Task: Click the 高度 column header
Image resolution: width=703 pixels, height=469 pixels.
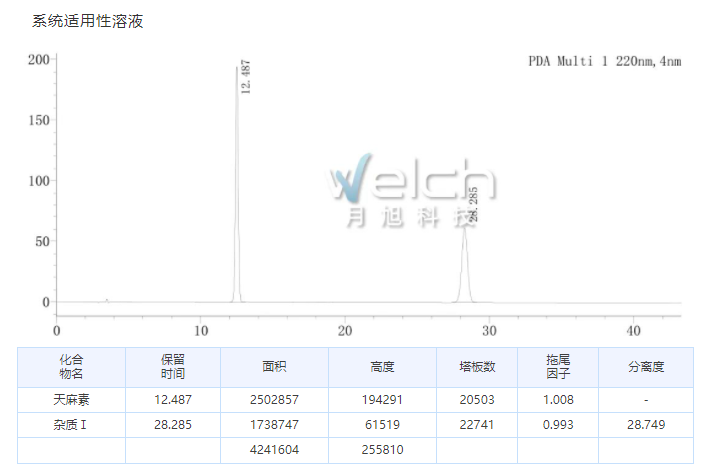Action: coord(382,367)
